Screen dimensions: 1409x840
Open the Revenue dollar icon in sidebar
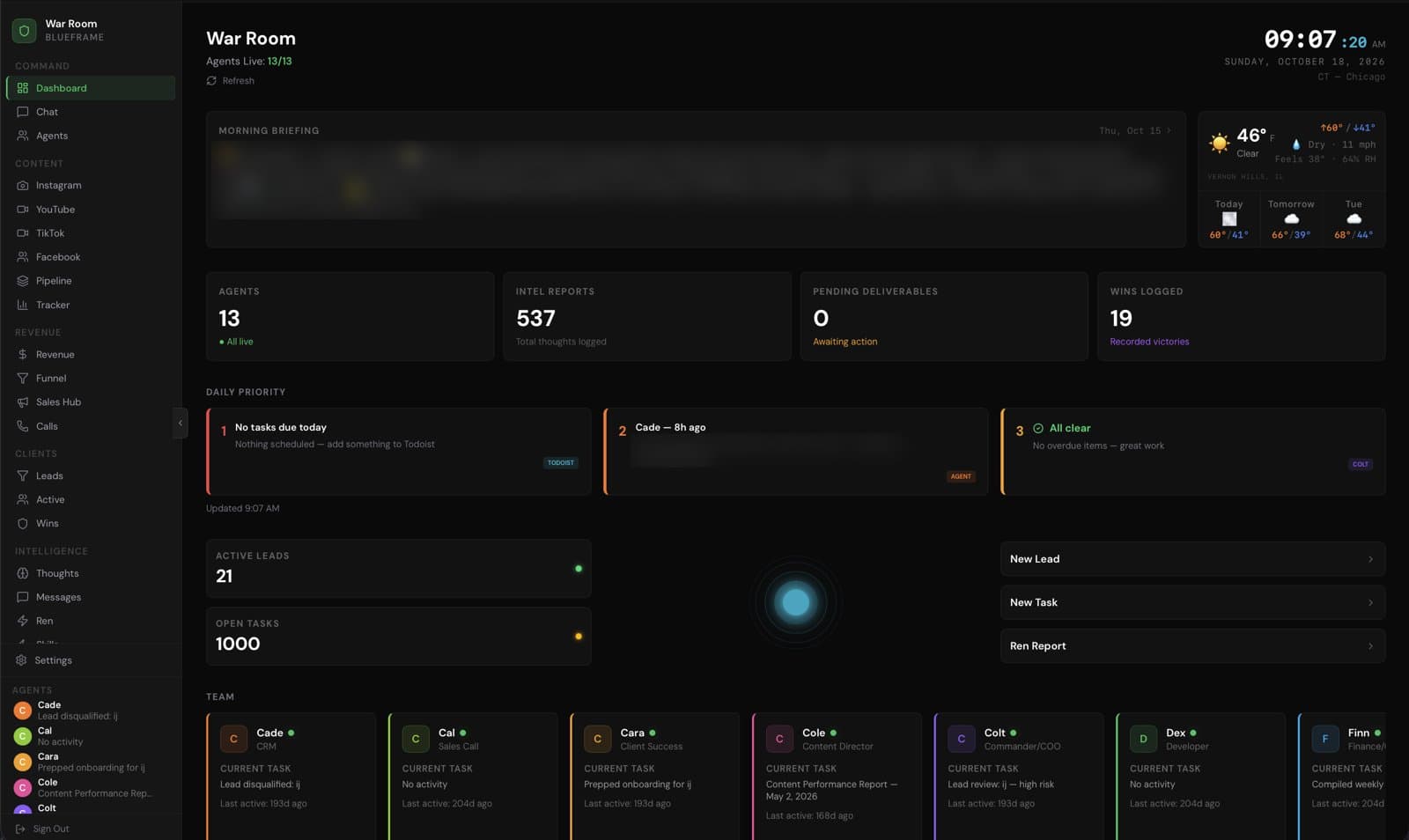[x=23, y=355]
